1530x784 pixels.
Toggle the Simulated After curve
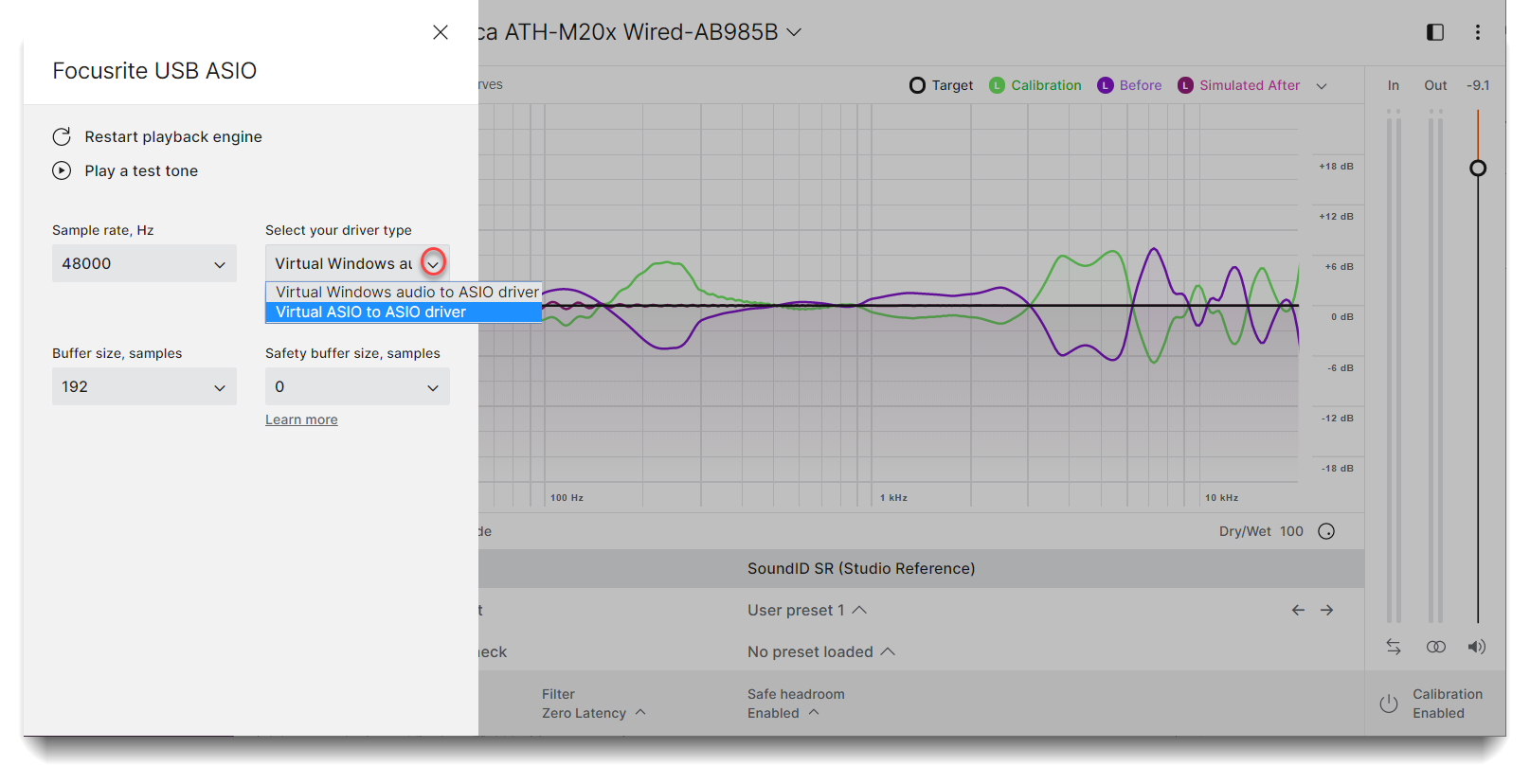(1239, 85)
